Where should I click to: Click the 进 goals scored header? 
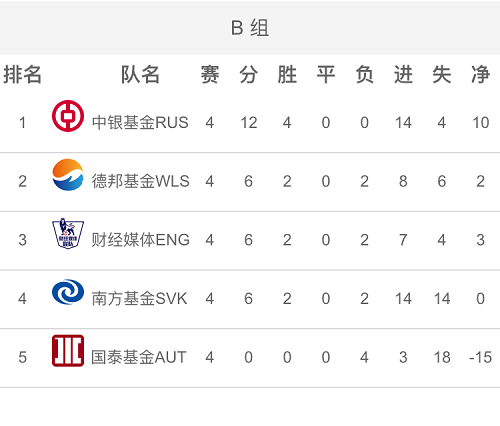(x=403, y=74)
